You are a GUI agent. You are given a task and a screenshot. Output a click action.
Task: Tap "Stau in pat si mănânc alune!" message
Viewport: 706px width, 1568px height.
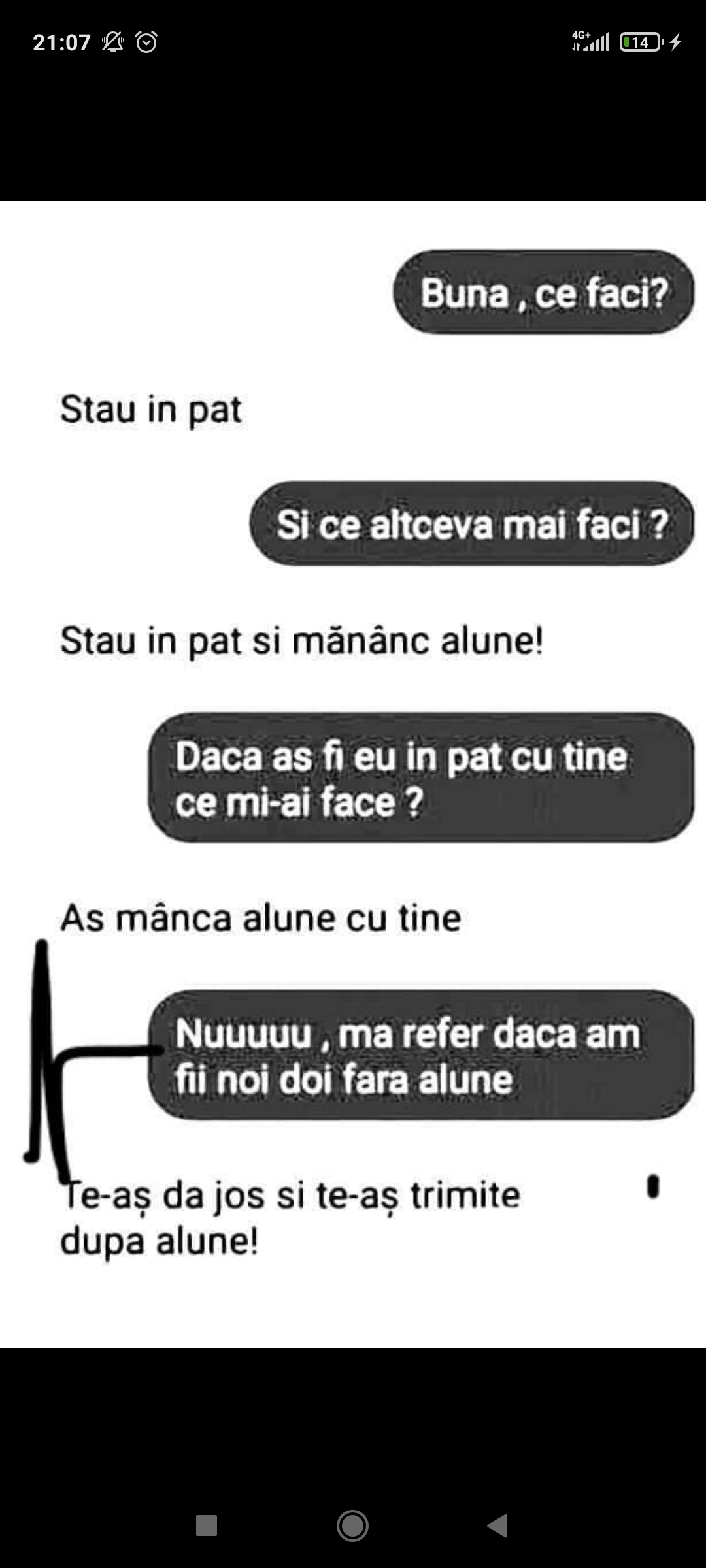coord(302,640)
